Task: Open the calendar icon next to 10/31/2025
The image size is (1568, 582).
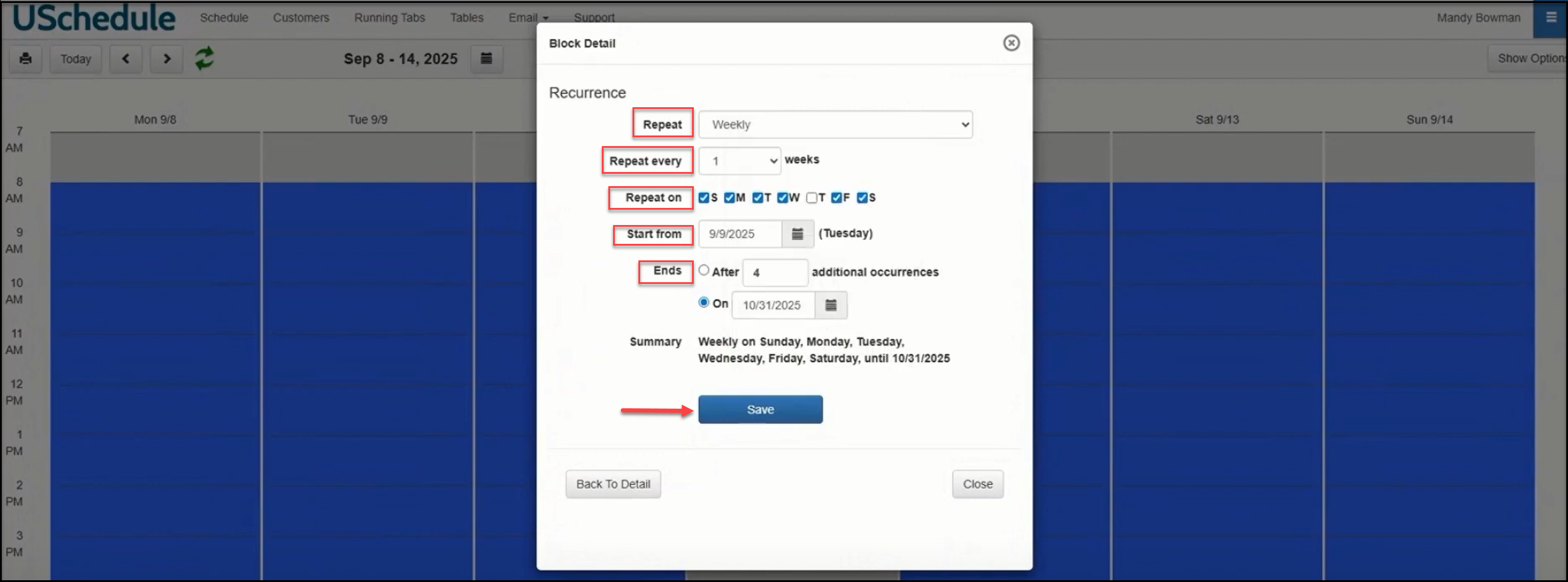Action: point(831,305)
